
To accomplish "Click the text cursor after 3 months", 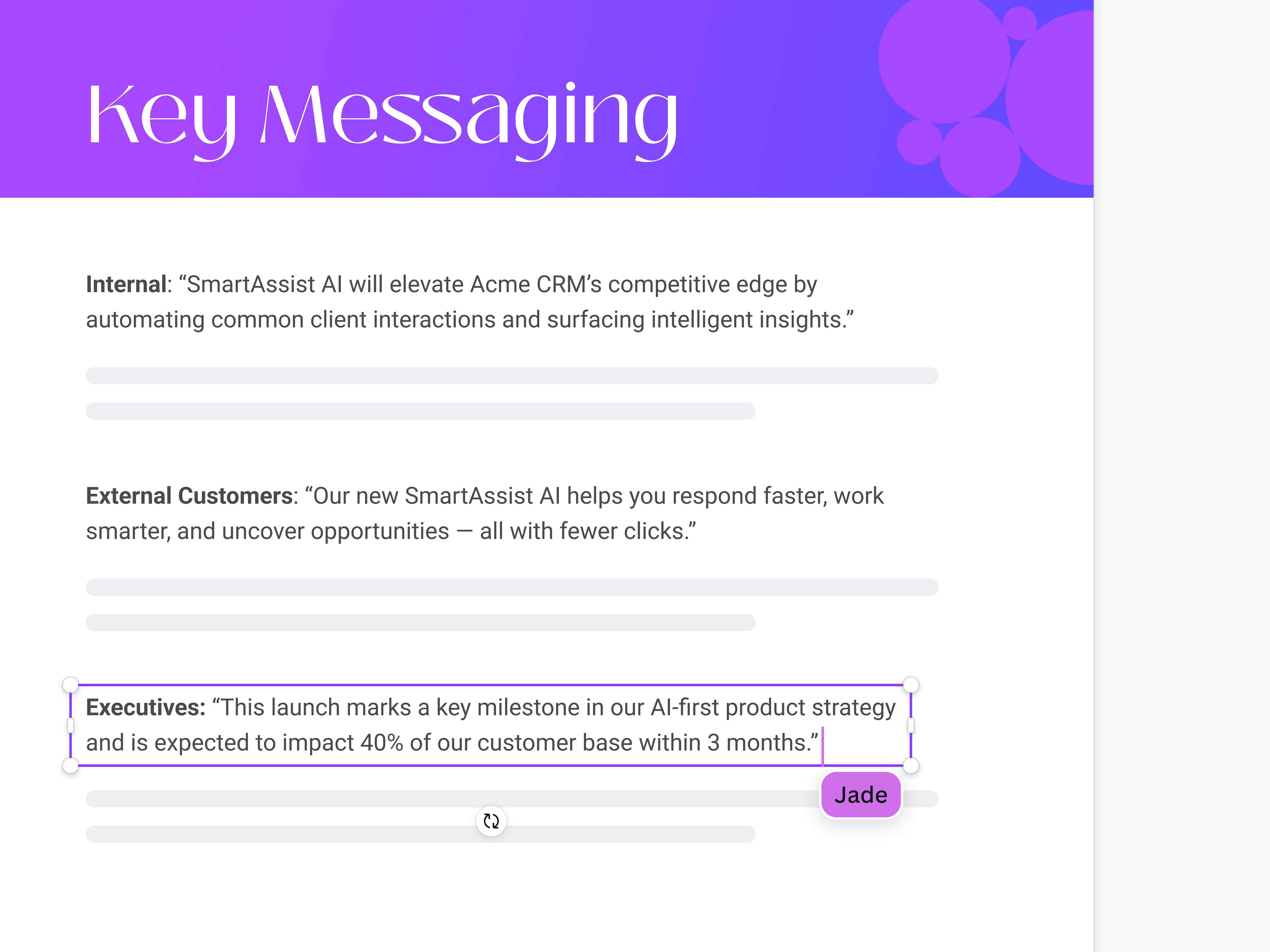I will pyautogui.click(x=823, y=742).
